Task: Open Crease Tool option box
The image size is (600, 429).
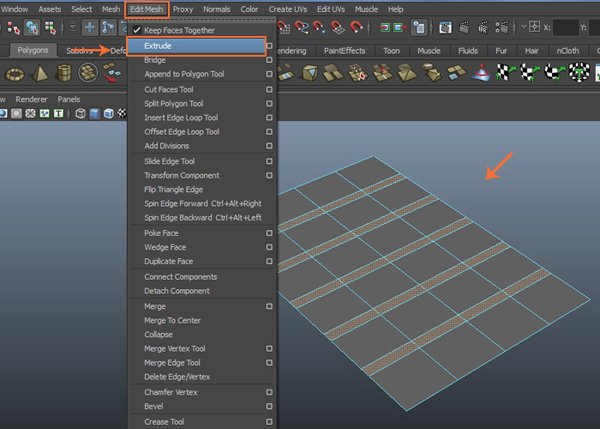Action: coord(269,422)
